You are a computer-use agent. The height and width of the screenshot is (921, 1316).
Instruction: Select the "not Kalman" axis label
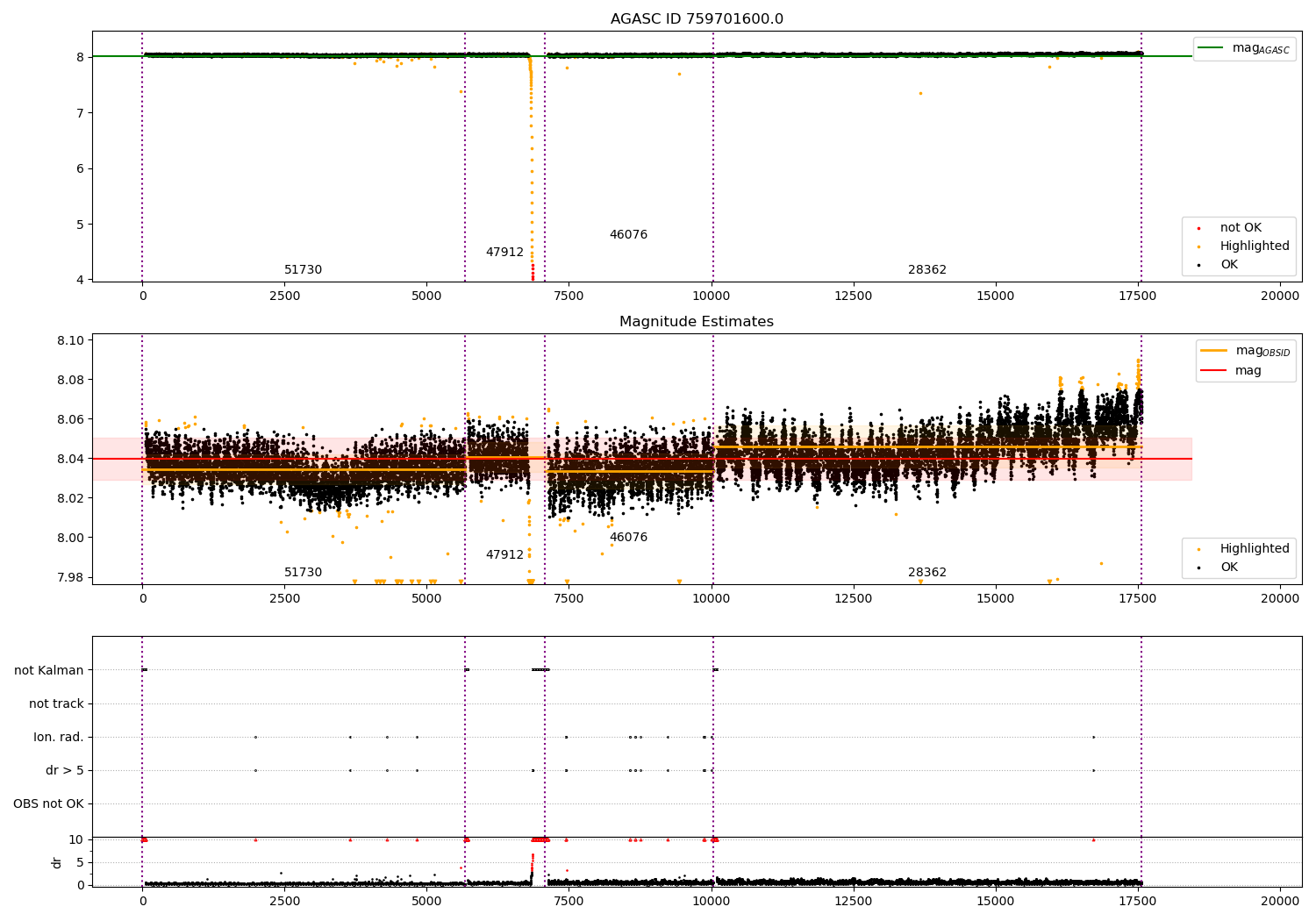(x=49, y=671)
